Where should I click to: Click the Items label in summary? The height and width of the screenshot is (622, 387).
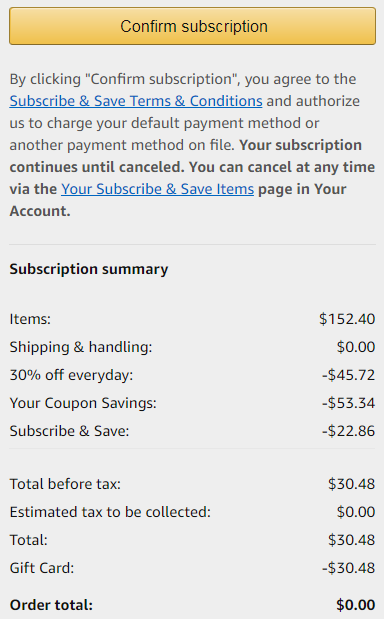tap(30, 319)
